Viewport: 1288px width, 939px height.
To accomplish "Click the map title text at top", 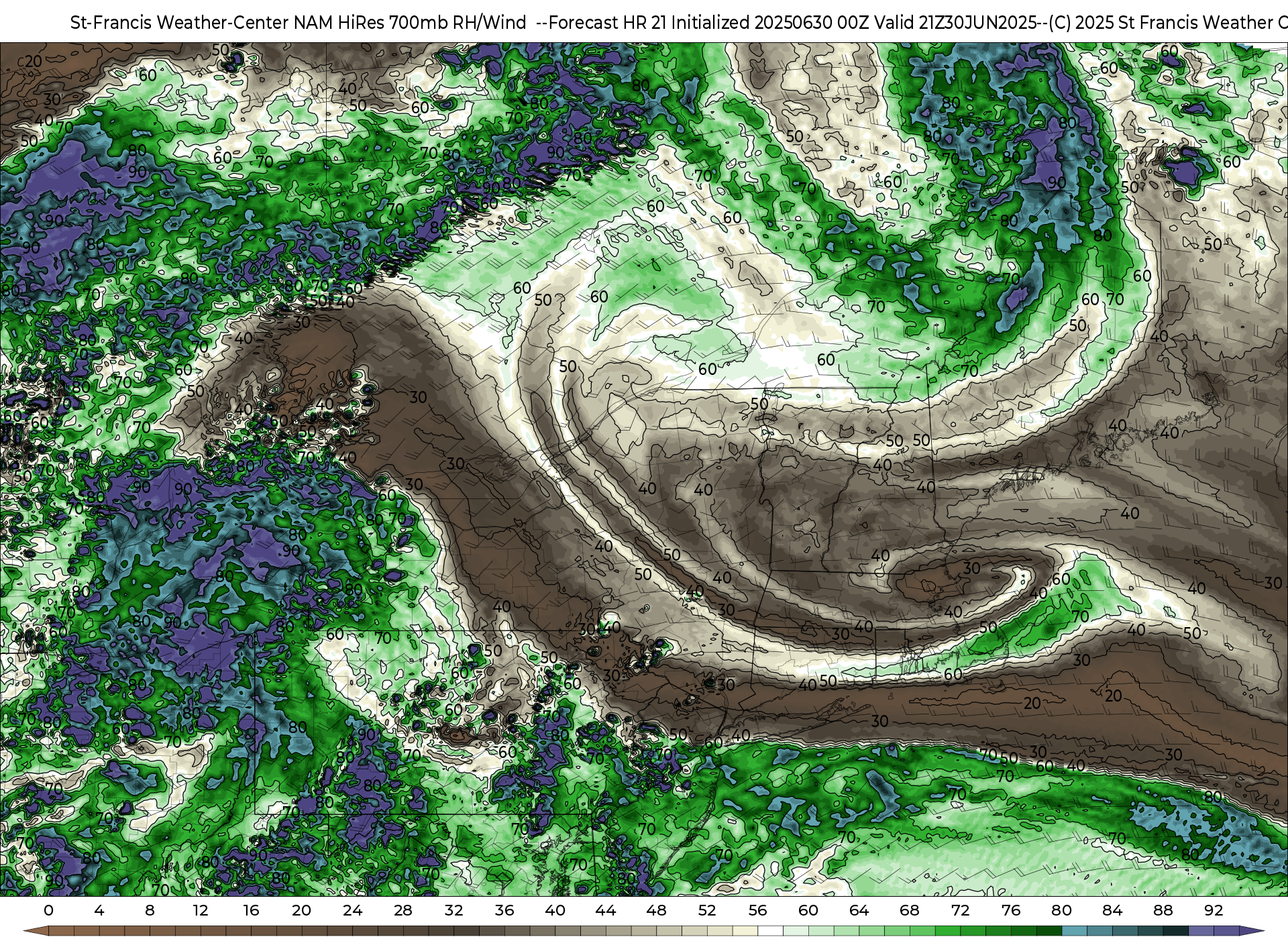I will tap(679, 22).
